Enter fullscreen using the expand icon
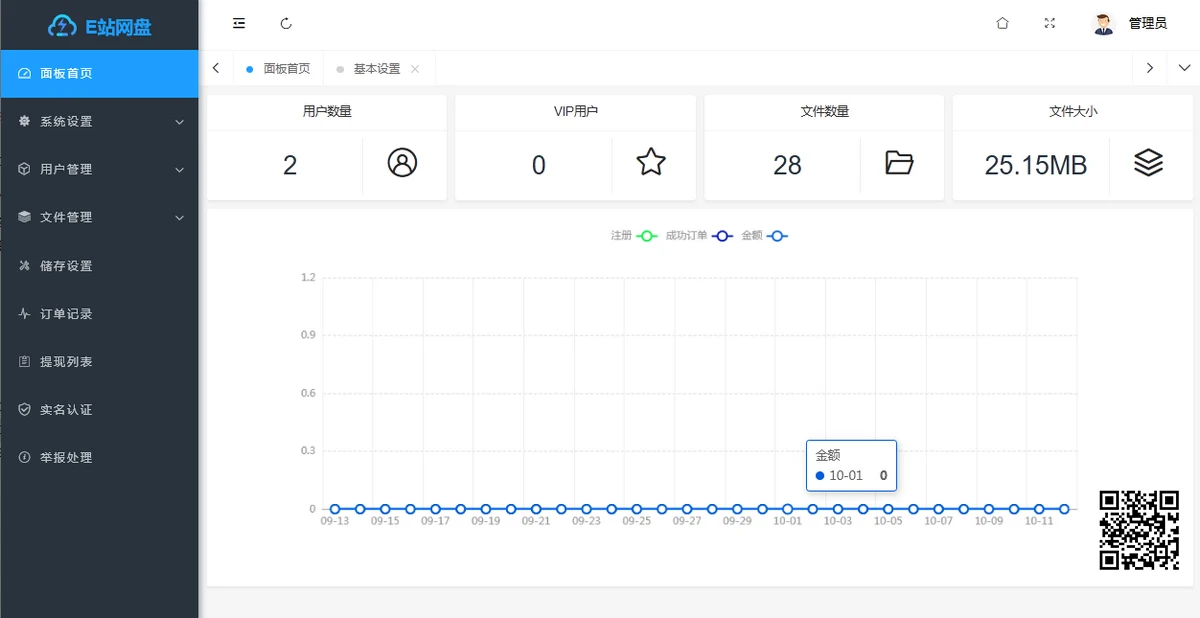Viewport: 1200px width, 618px height. point(1050,23)
